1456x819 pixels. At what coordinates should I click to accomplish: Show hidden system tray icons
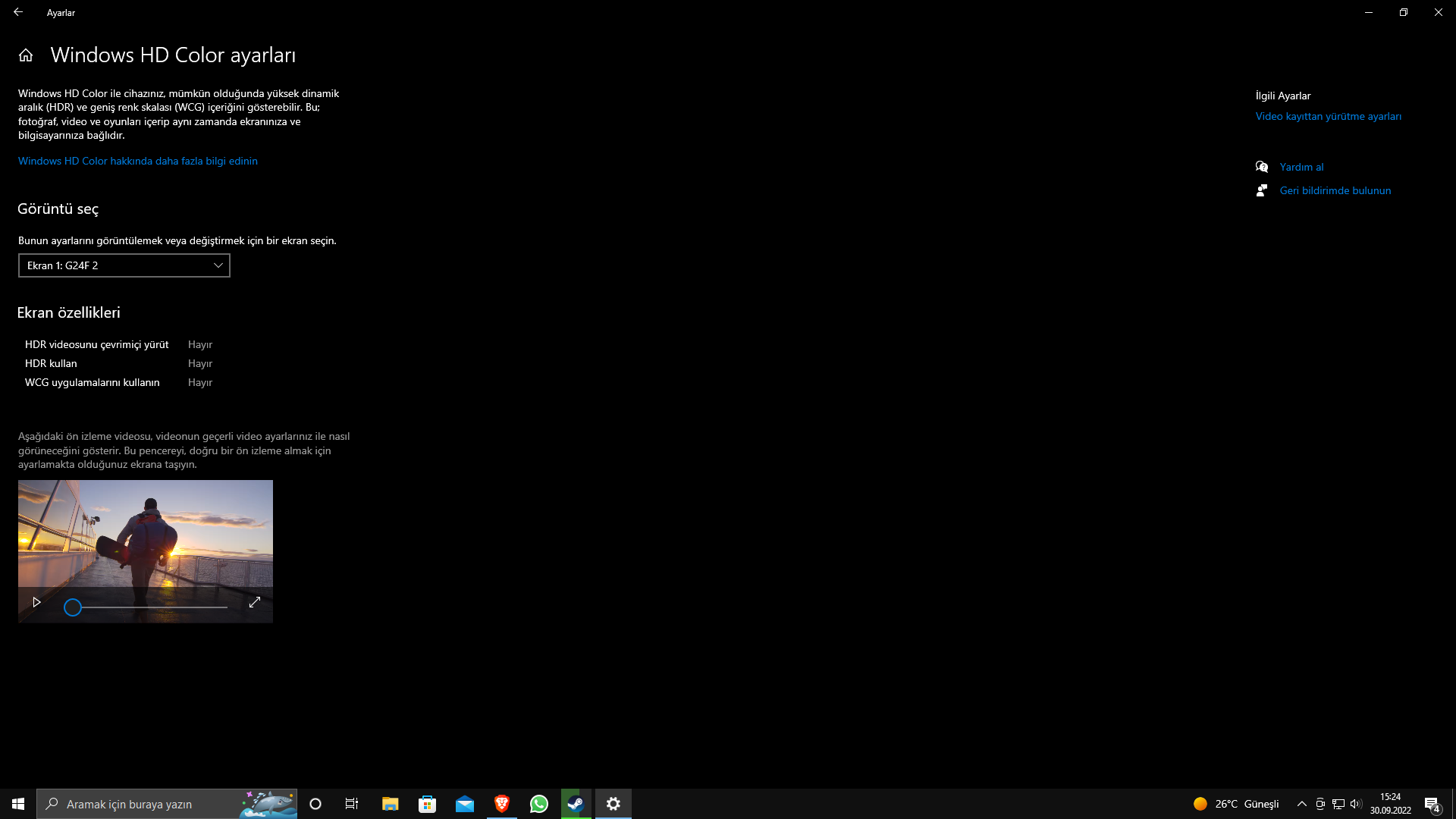1302,804
